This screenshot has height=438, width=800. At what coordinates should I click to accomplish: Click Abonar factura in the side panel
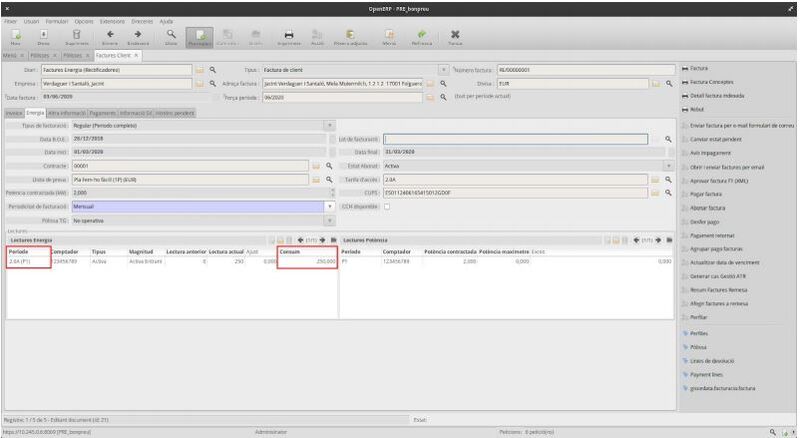click(x=708, y=207)
